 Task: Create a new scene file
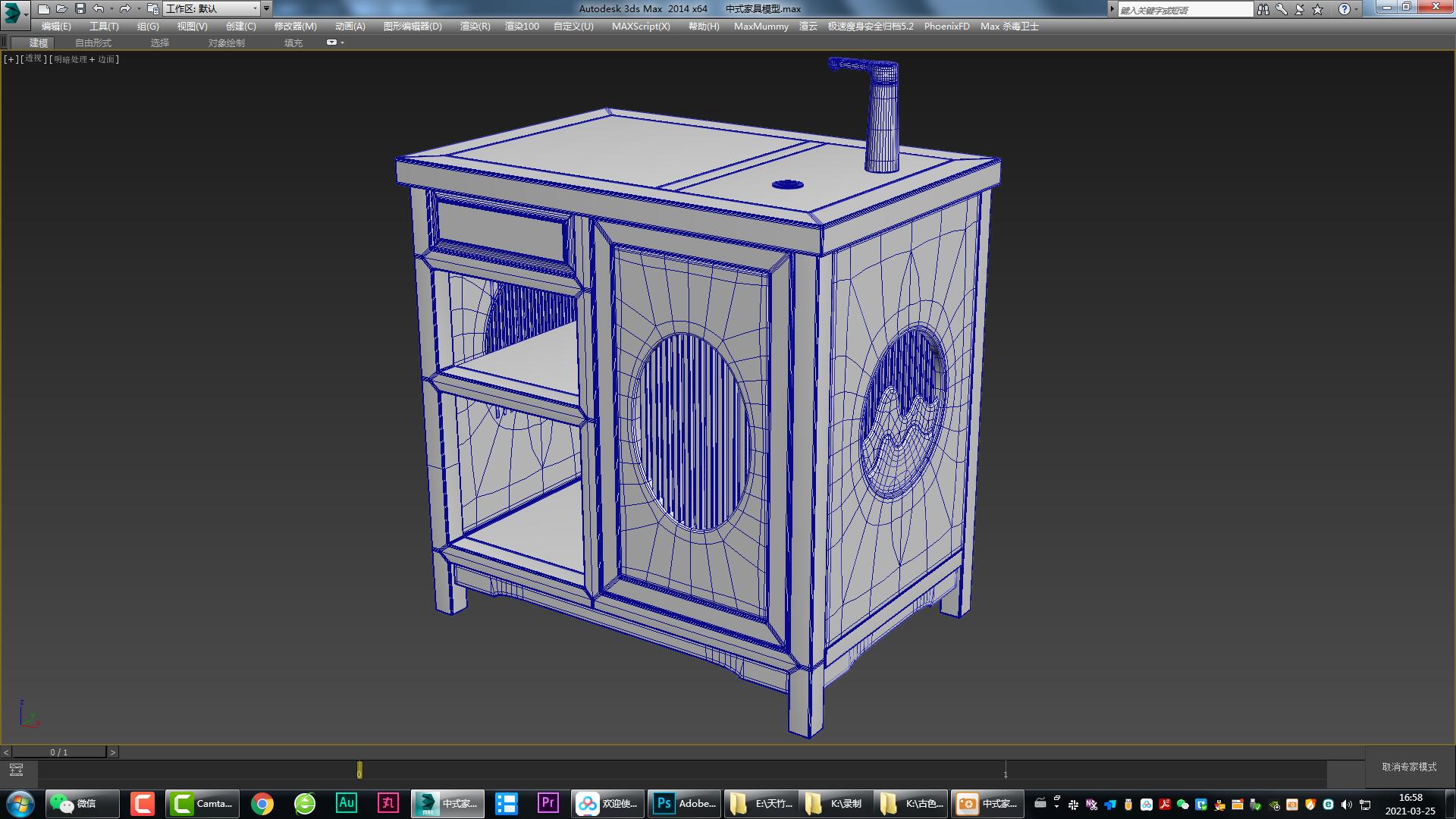click(x=43, y=9)
